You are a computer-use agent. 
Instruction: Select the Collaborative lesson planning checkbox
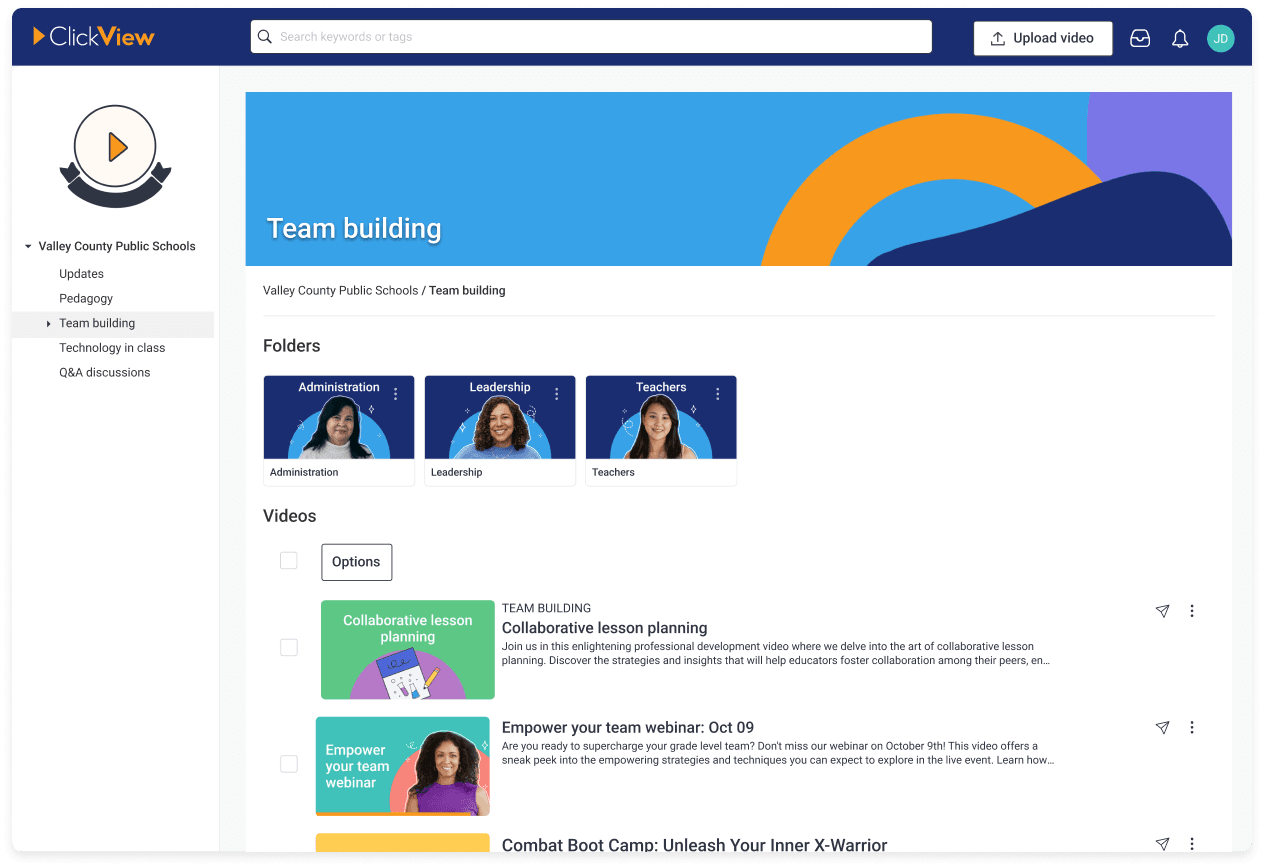(289, 647)
